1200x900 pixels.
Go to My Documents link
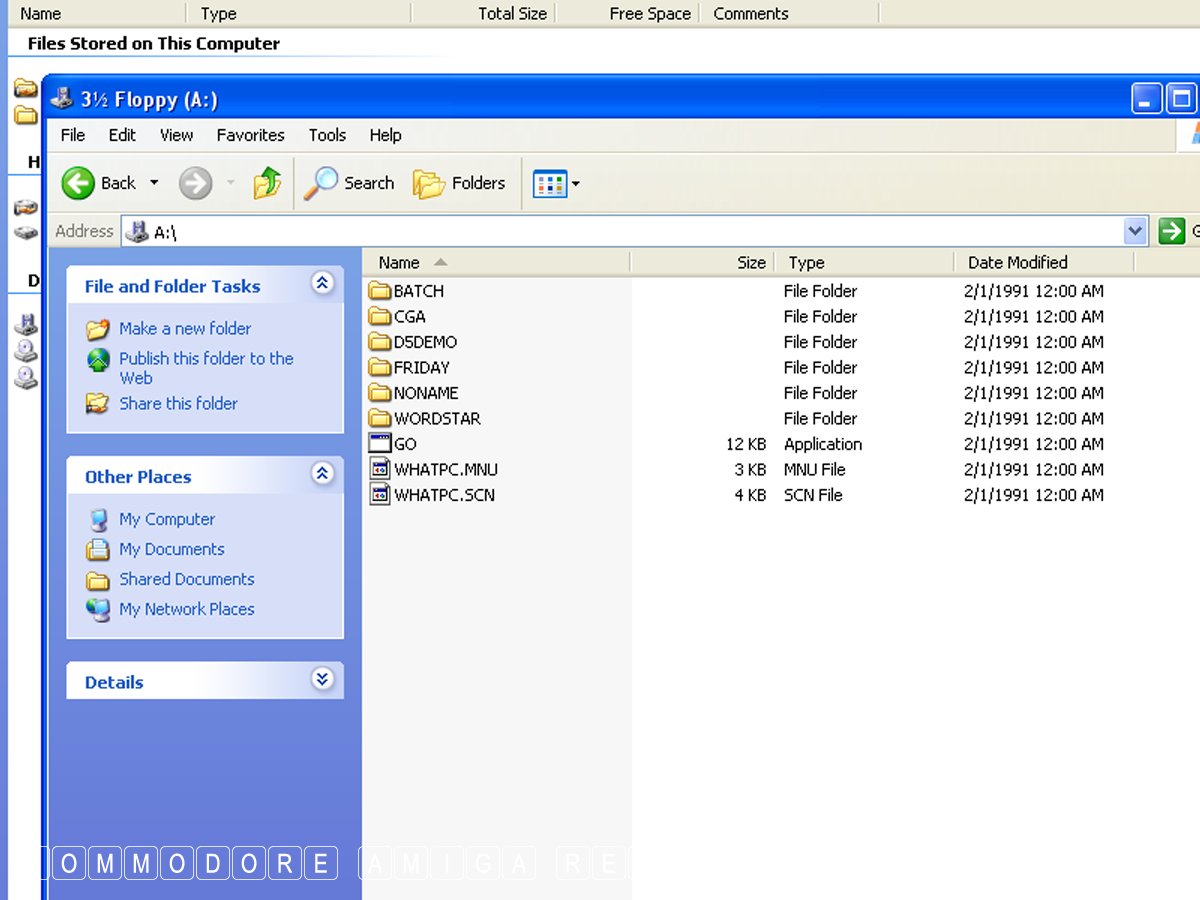coord(171,549)
